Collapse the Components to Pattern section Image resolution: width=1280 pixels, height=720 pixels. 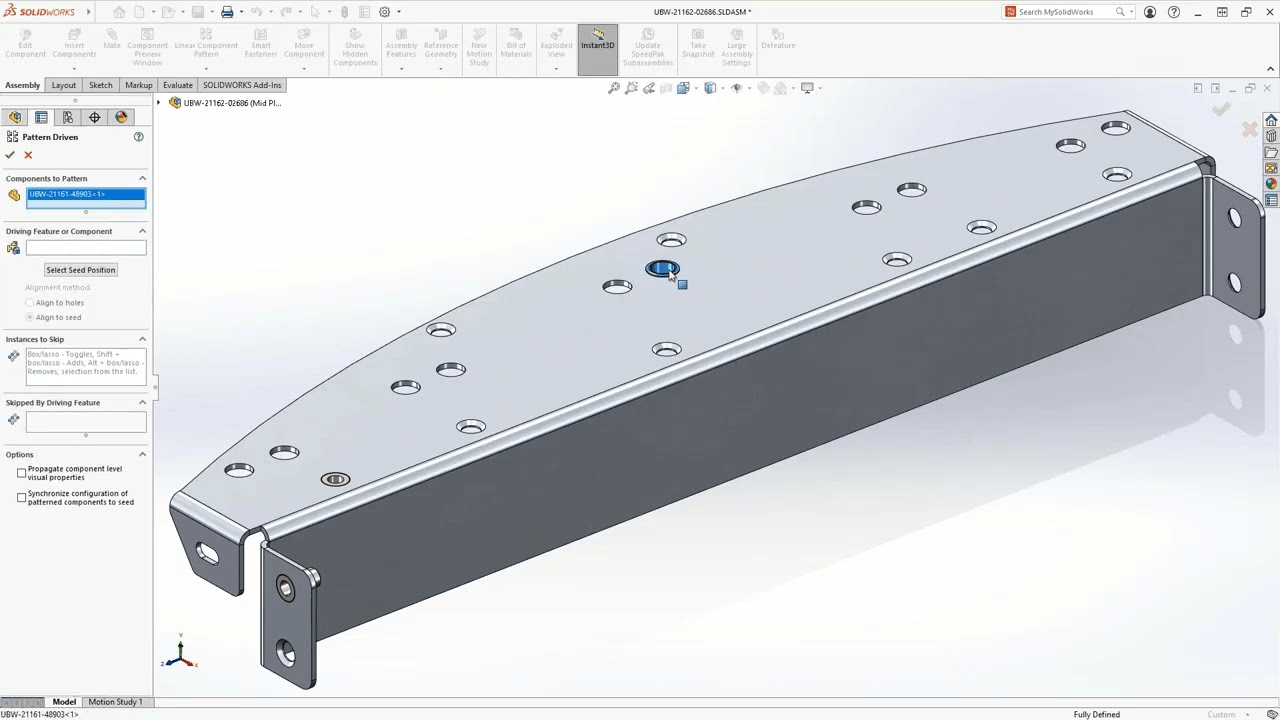(x=142, y=178)
